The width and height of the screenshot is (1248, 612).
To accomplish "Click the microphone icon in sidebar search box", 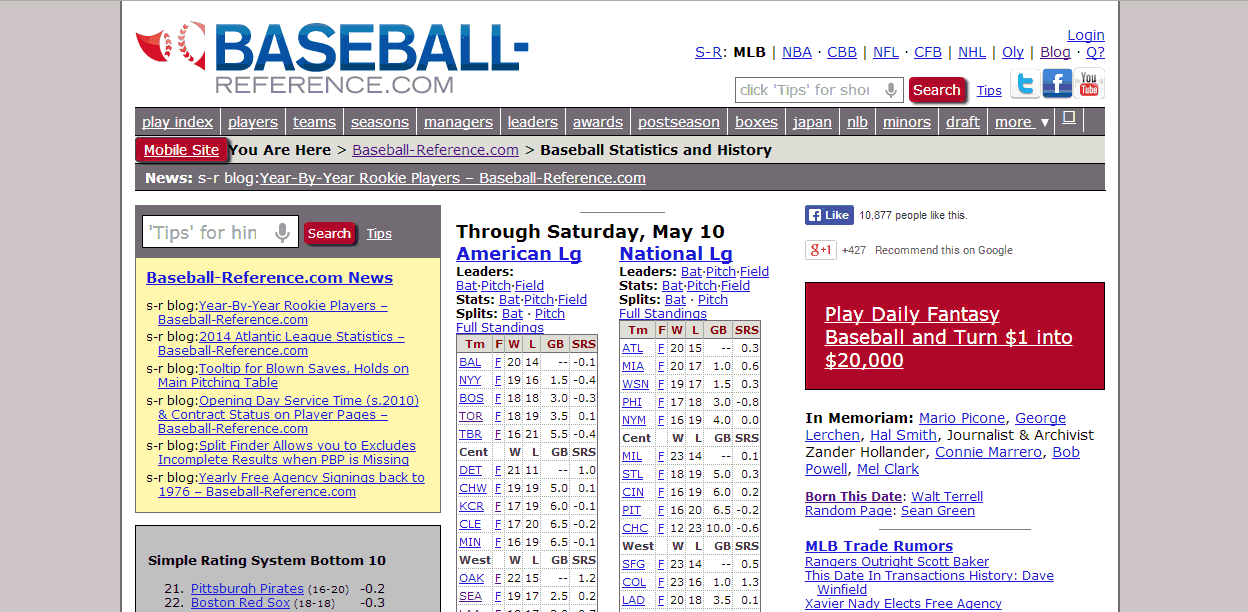I will click(x=283, y=233).
